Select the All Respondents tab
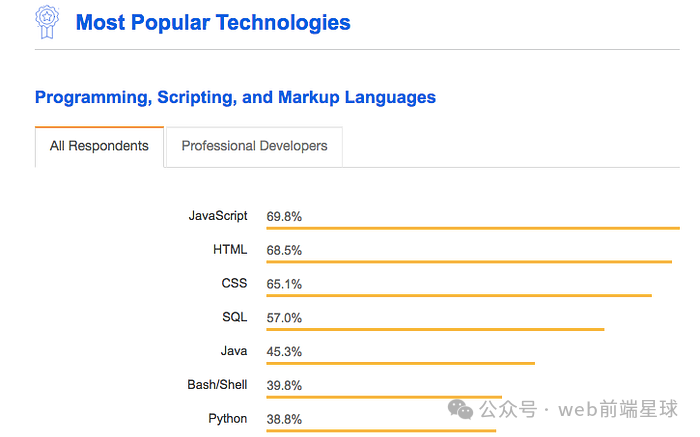Viewport: 700px width, 437px height. (99, 146)
